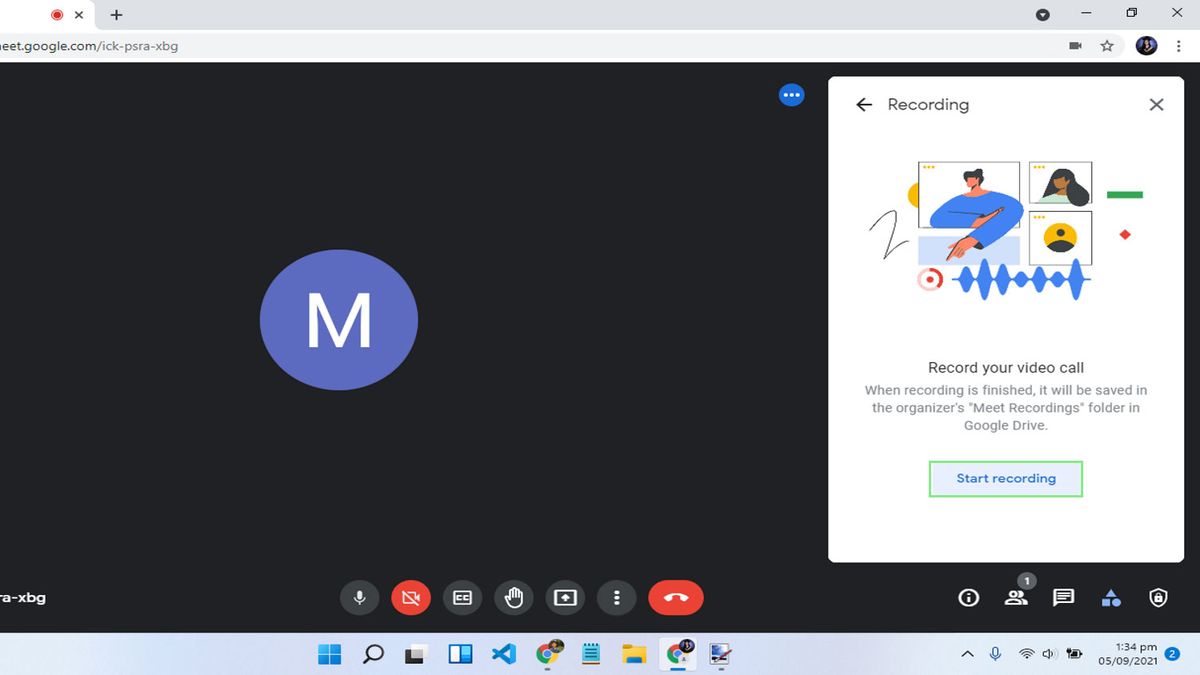
Task: Open the first Chrome profile taskbar icon
Action: click(x=549, y=654)
